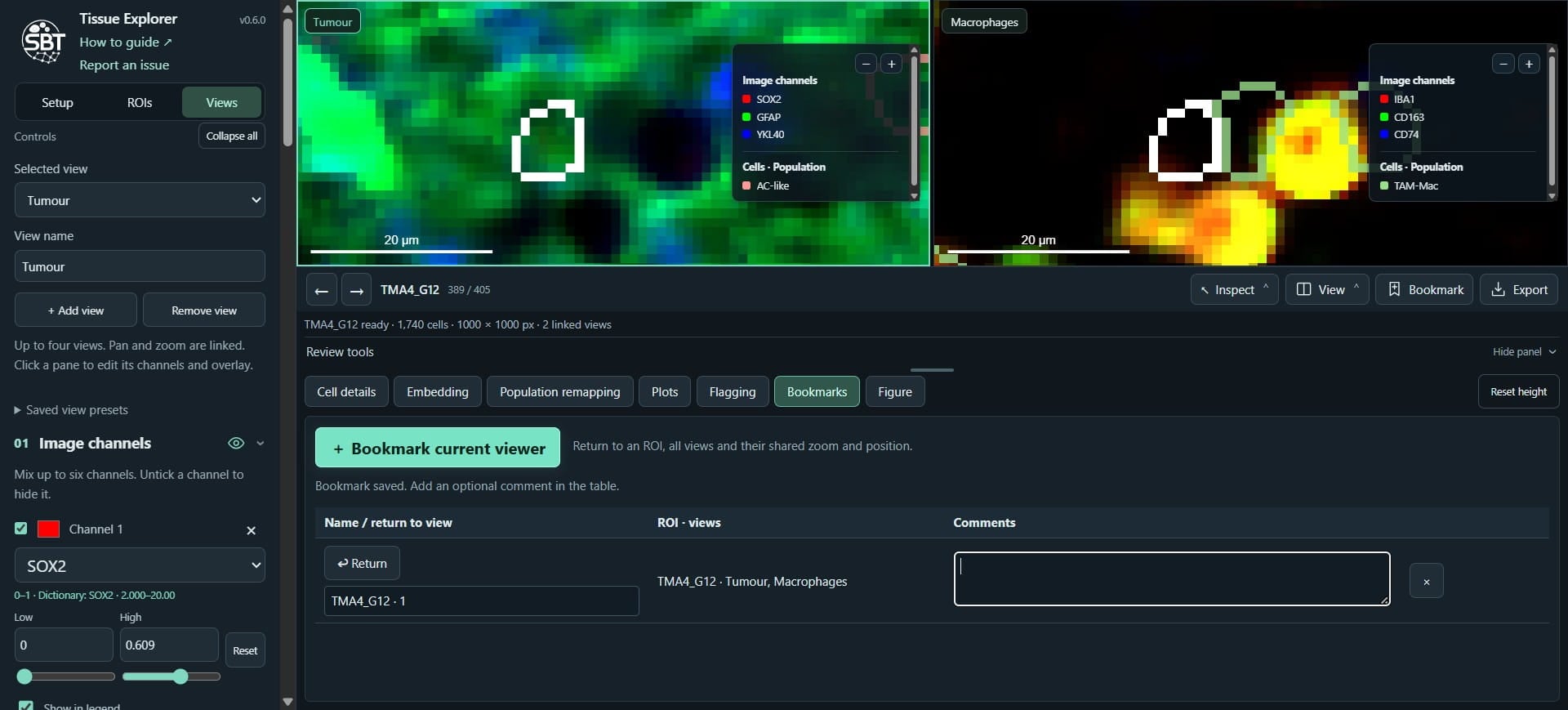Open the Population remapping tab

point(560,392)
